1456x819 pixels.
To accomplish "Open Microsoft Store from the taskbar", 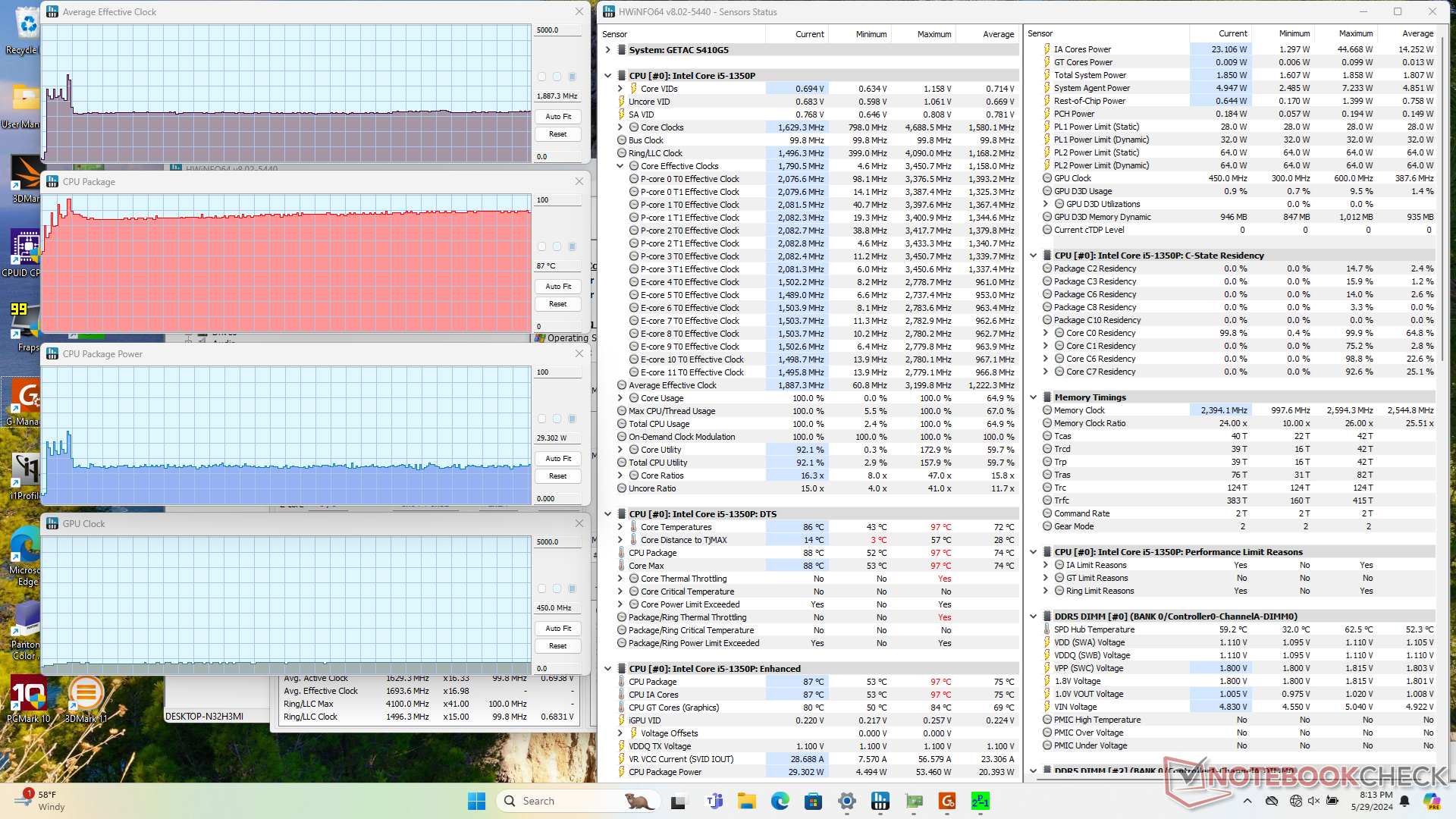I will [x=813, y=801].
